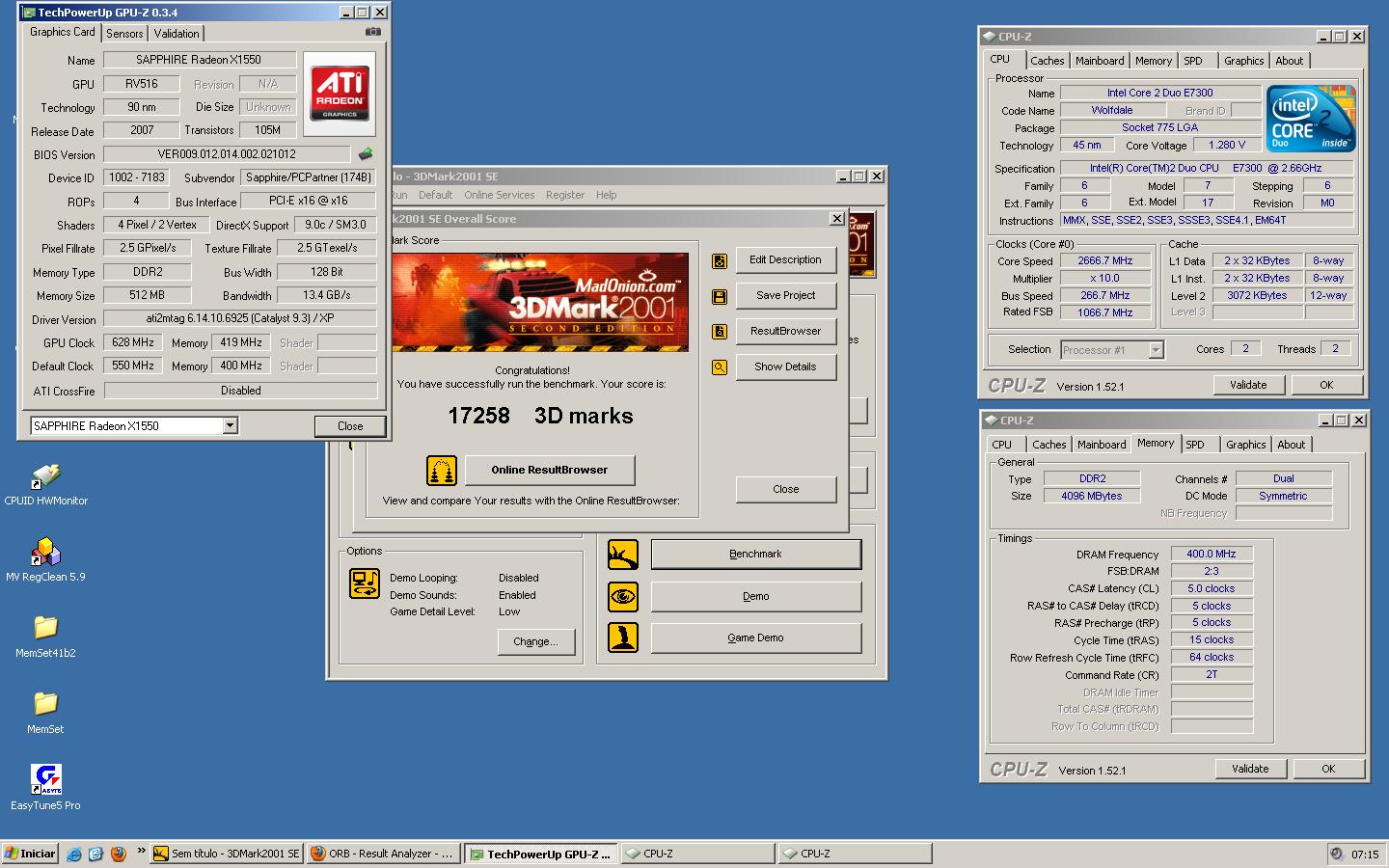
Task: Click the Online ResultBrowser button
Action: coord(550,471)
